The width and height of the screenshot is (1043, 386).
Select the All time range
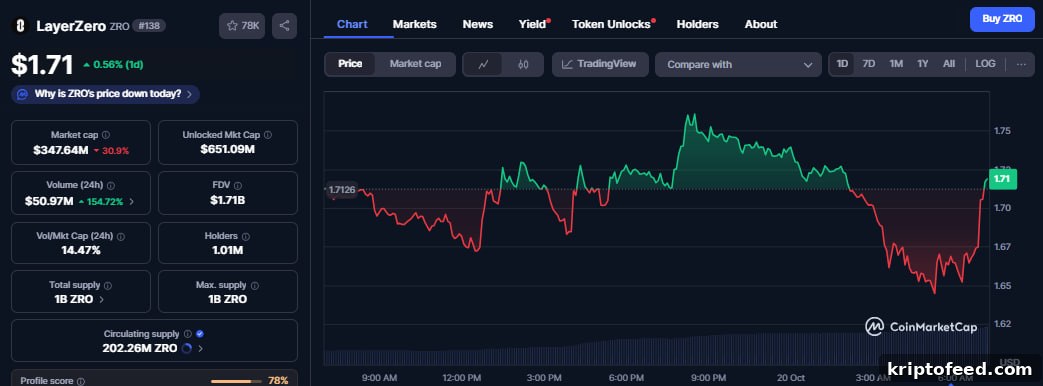pos(949,64)
